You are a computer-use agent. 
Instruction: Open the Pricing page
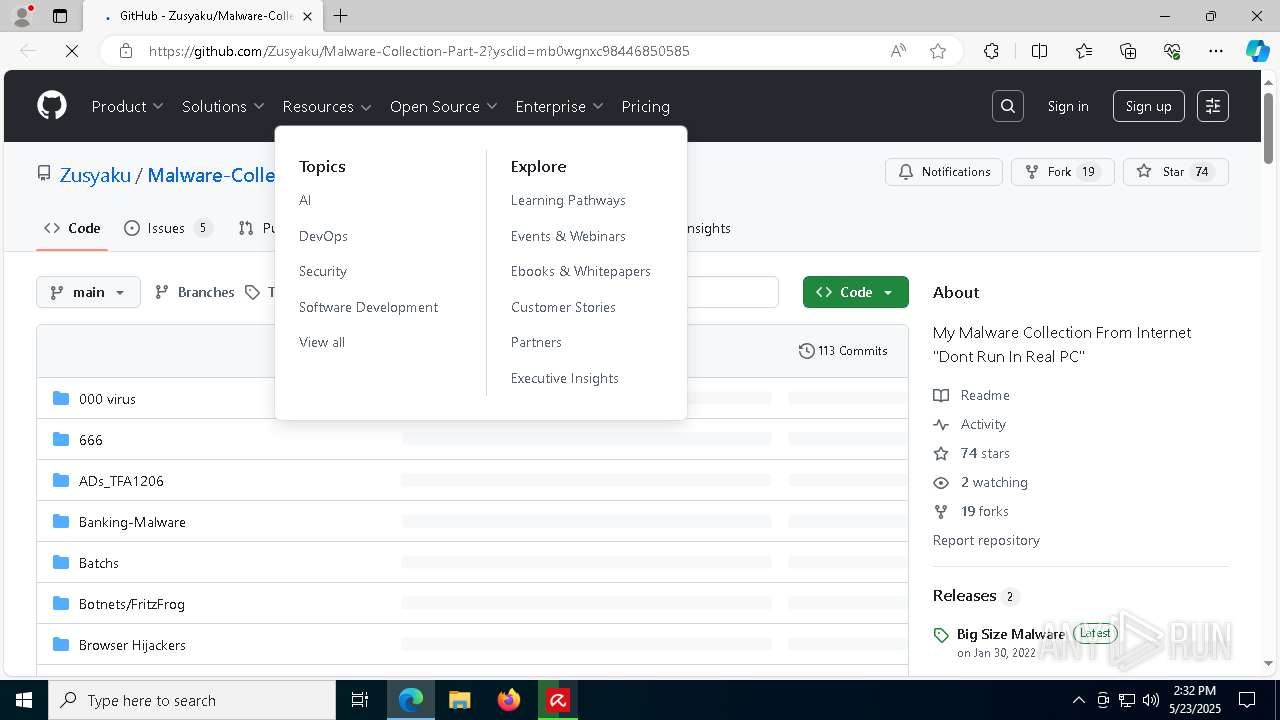(x=645, y=106)
